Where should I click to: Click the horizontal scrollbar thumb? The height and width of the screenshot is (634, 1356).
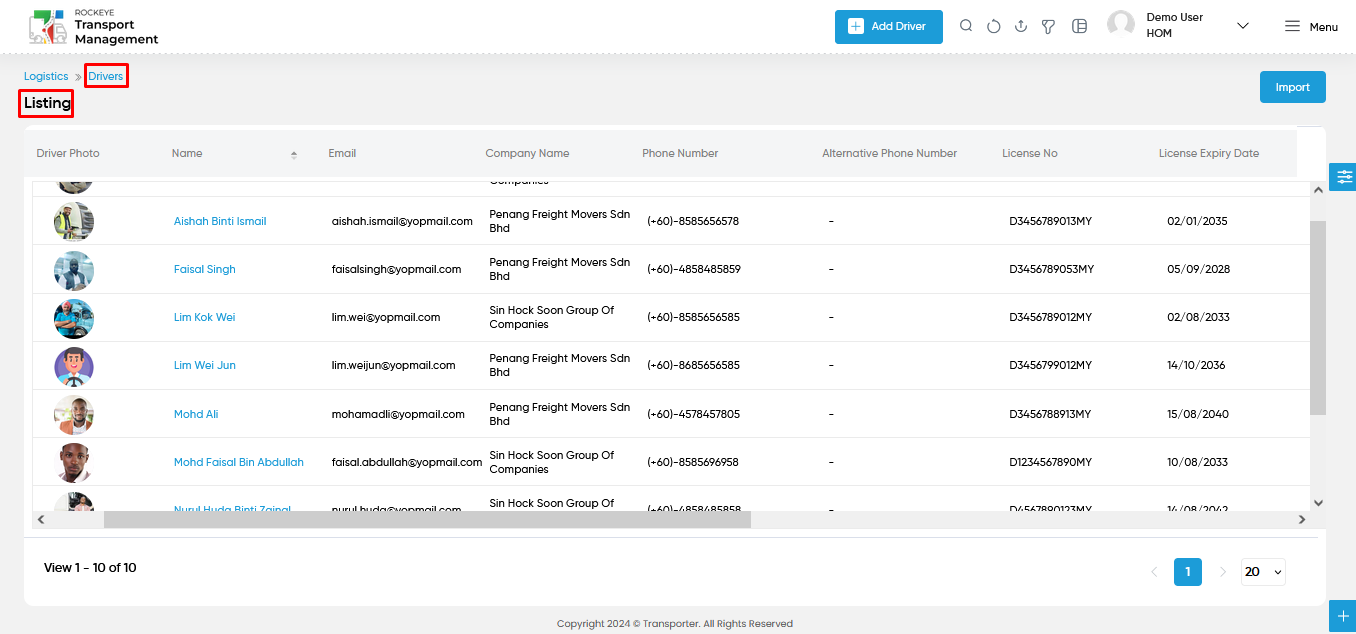(x=427, y=520)
